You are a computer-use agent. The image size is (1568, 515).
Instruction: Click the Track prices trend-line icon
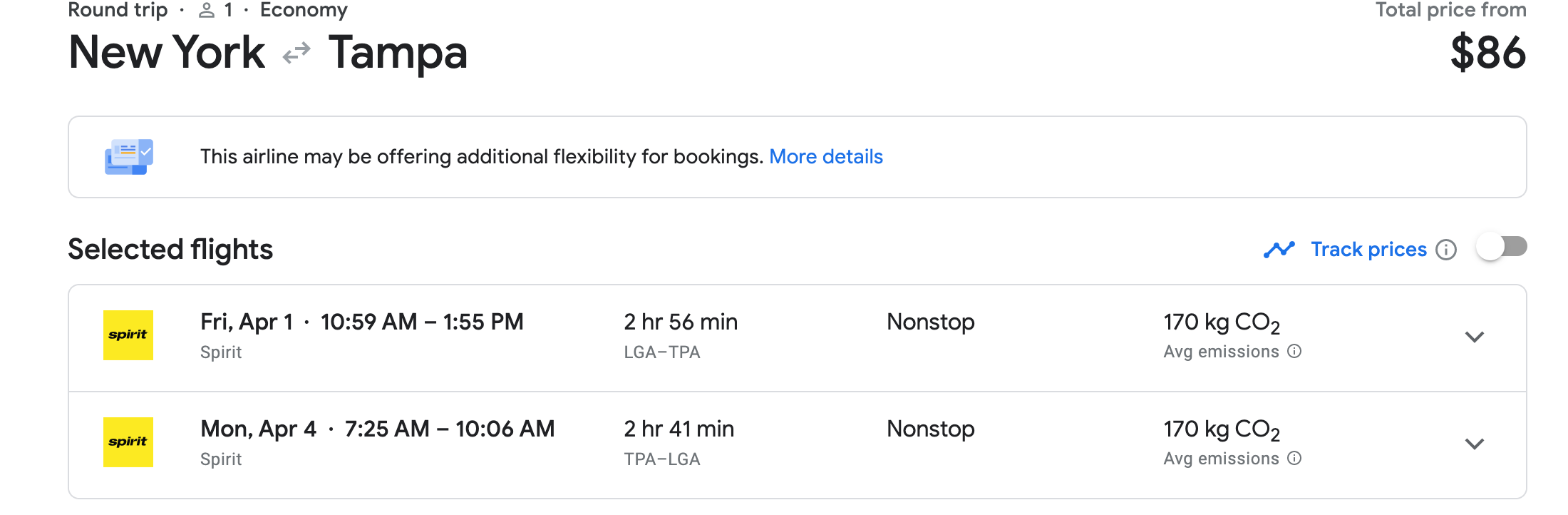tap(1279, 250)
